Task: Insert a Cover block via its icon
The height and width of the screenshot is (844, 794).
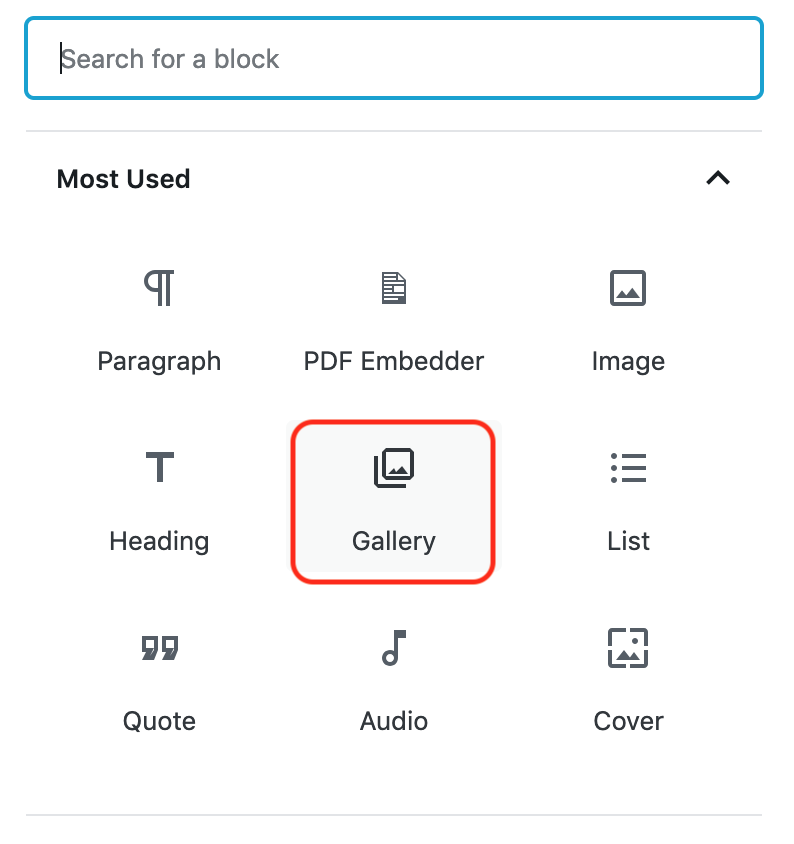Action: click(x=628, y=648)
